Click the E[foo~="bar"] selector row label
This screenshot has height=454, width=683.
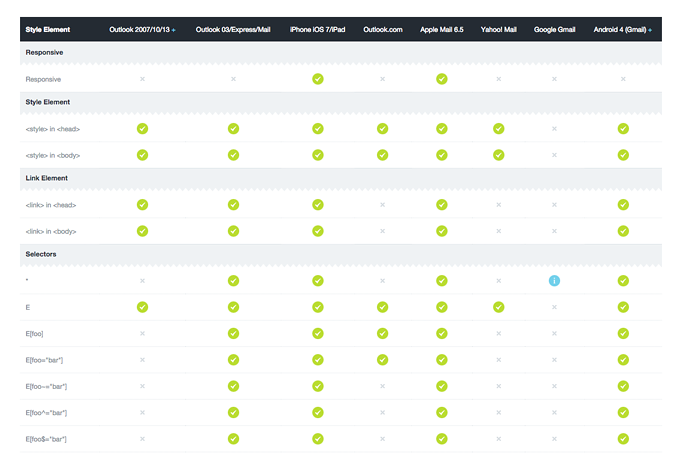point(46,386)
